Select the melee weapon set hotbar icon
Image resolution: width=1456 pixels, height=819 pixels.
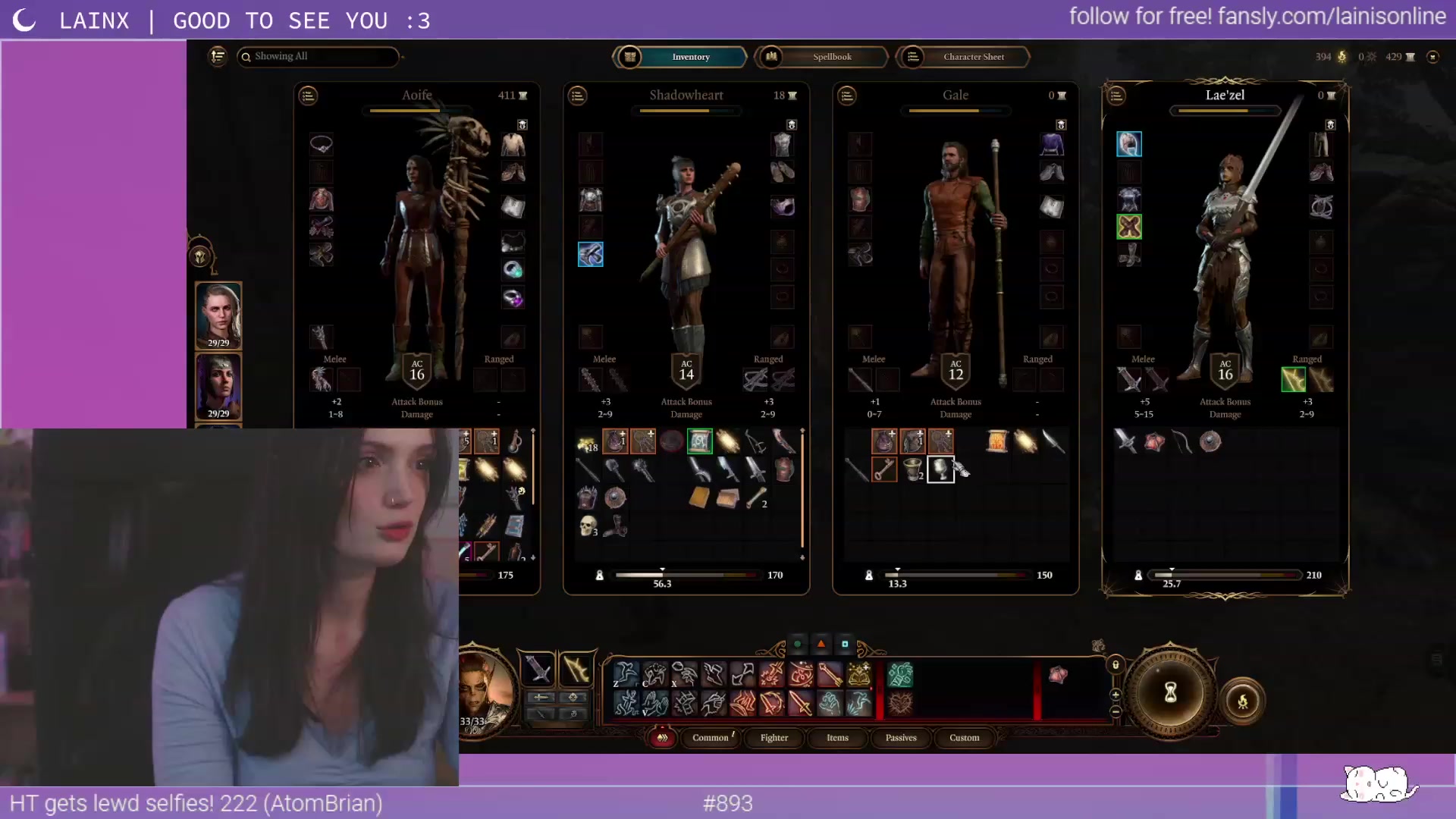[x=539, y=670]
